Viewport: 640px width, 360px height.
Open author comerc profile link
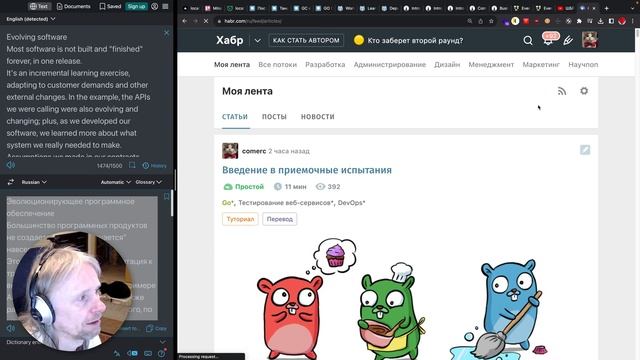tap(253, 151)
